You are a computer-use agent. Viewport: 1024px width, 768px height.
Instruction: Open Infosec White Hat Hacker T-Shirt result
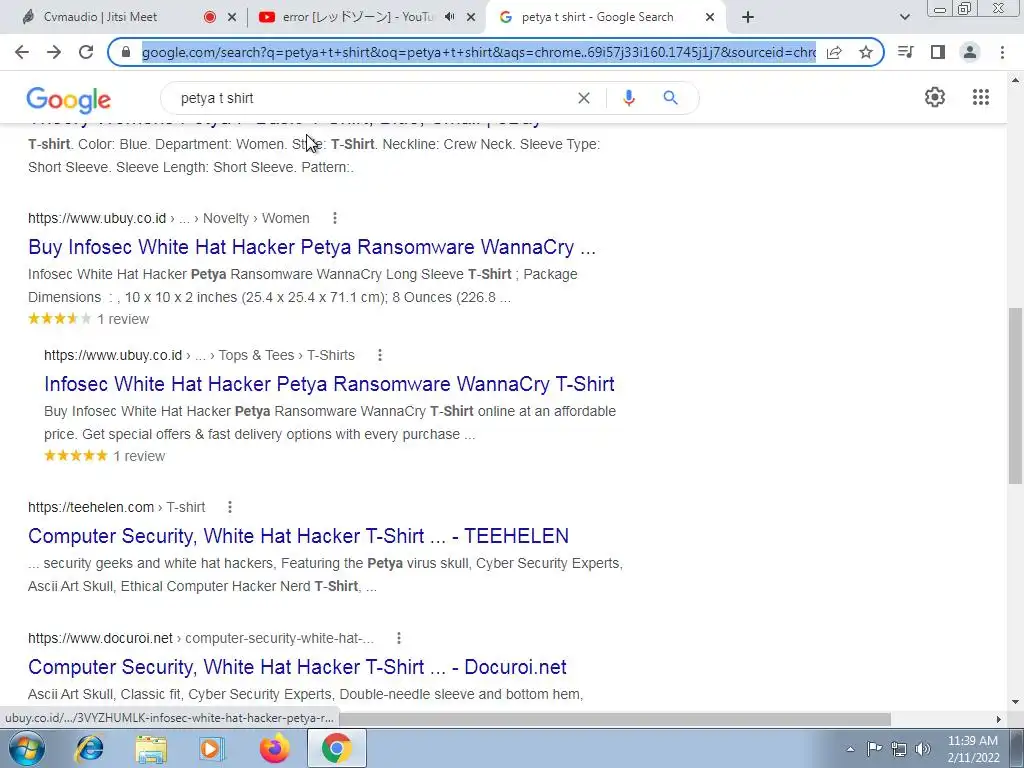coord(329,384)
